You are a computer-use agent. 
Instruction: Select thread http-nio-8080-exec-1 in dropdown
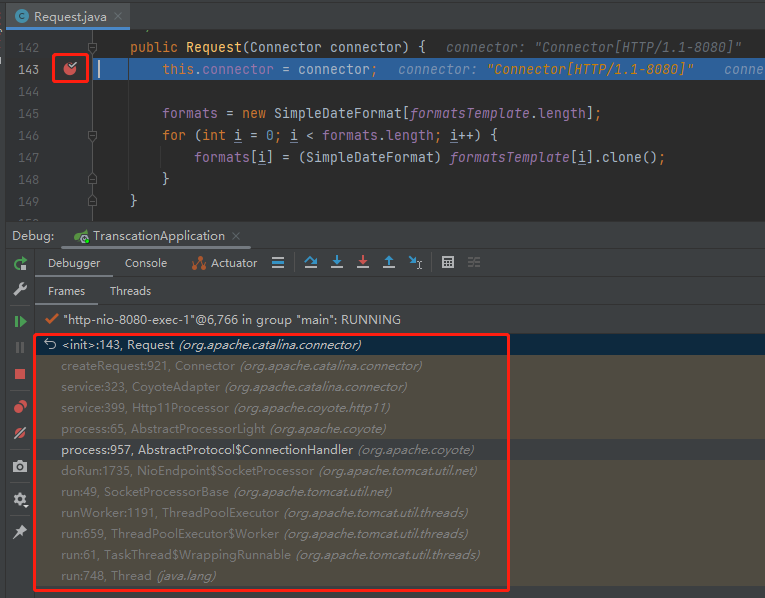[231, 319]
